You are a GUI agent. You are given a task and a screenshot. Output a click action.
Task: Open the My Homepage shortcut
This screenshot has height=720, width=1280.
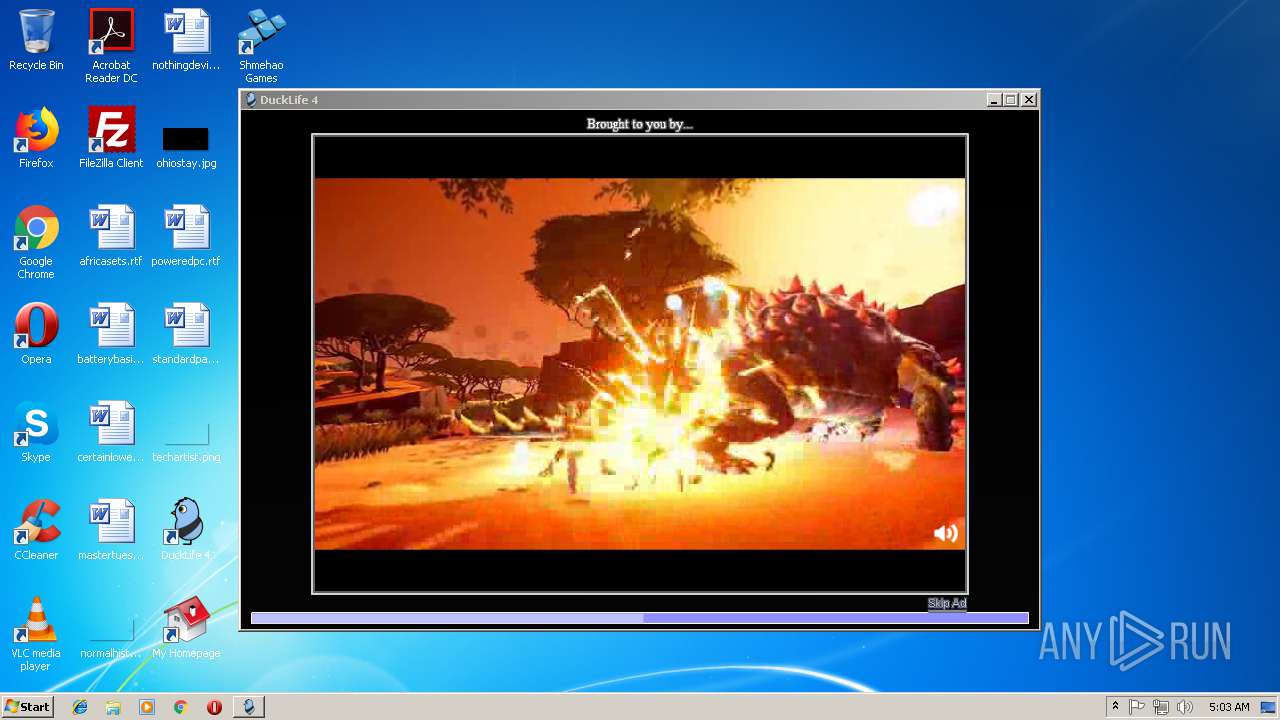[x=186, y=629]
